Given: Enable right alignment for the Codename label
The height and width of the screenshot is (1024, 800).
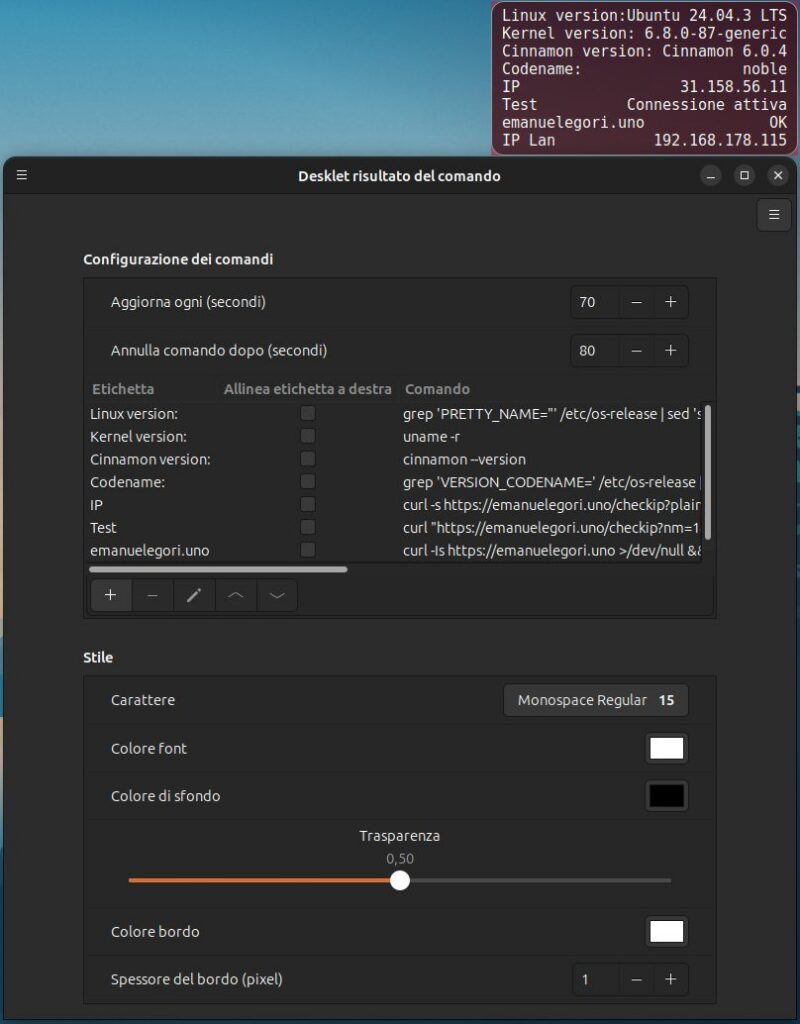Looking at the screenshot, I should click(308, 482).
